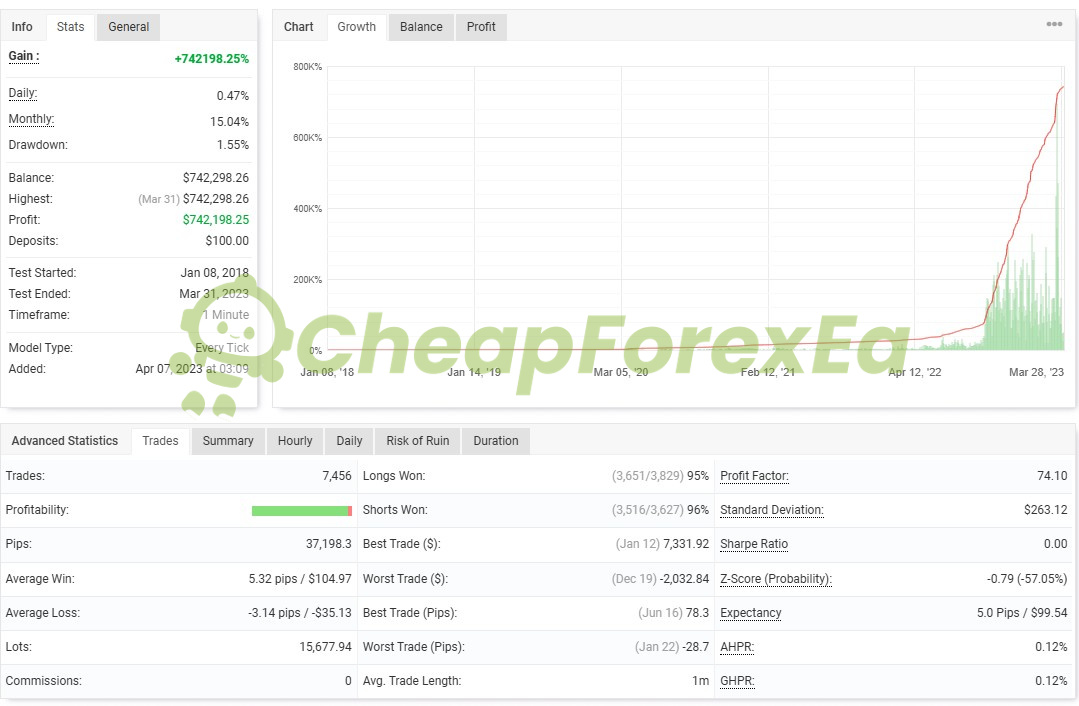The width and height of the screenshot is (1079, 706).
Task: Click the balance value $742,298.26
Action: (216, 178)
